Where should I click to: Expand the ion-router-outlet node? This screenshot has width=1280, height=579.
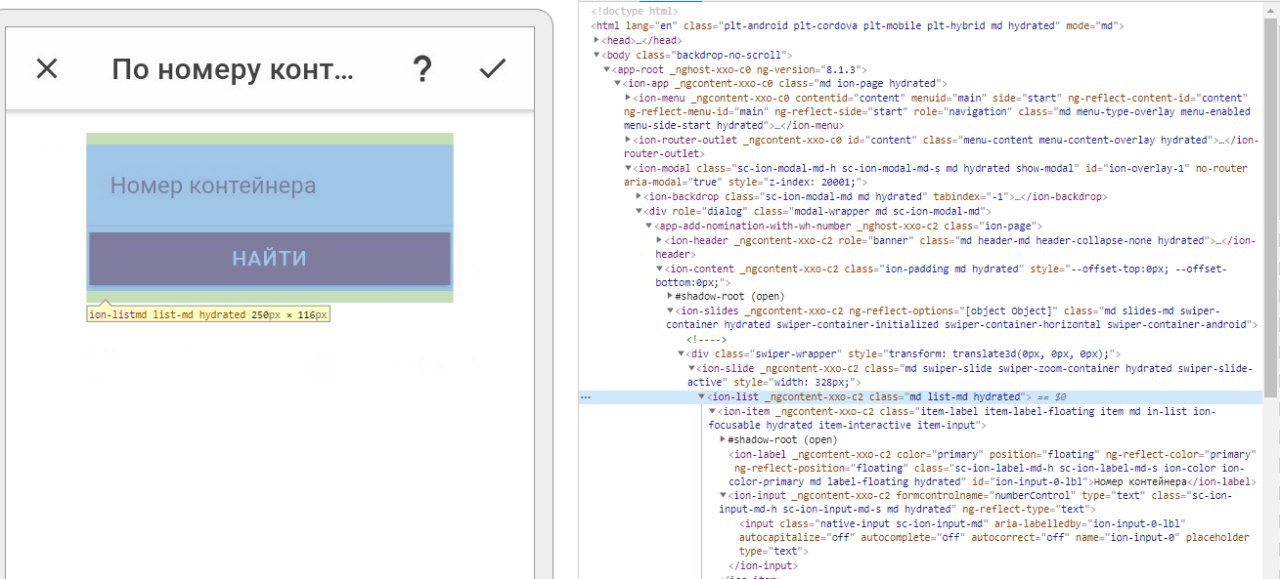(628, 140)
